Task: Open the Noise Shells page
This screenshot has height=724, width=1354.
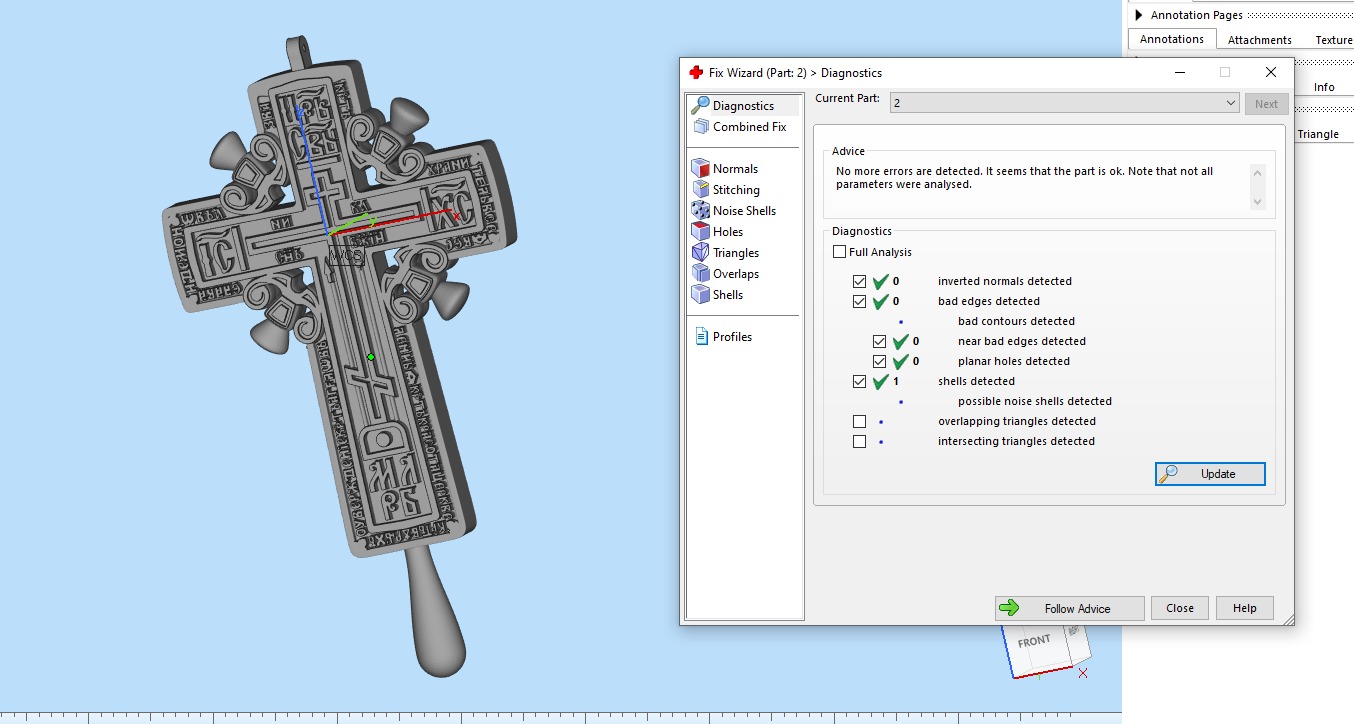Action: coord(734,211)
